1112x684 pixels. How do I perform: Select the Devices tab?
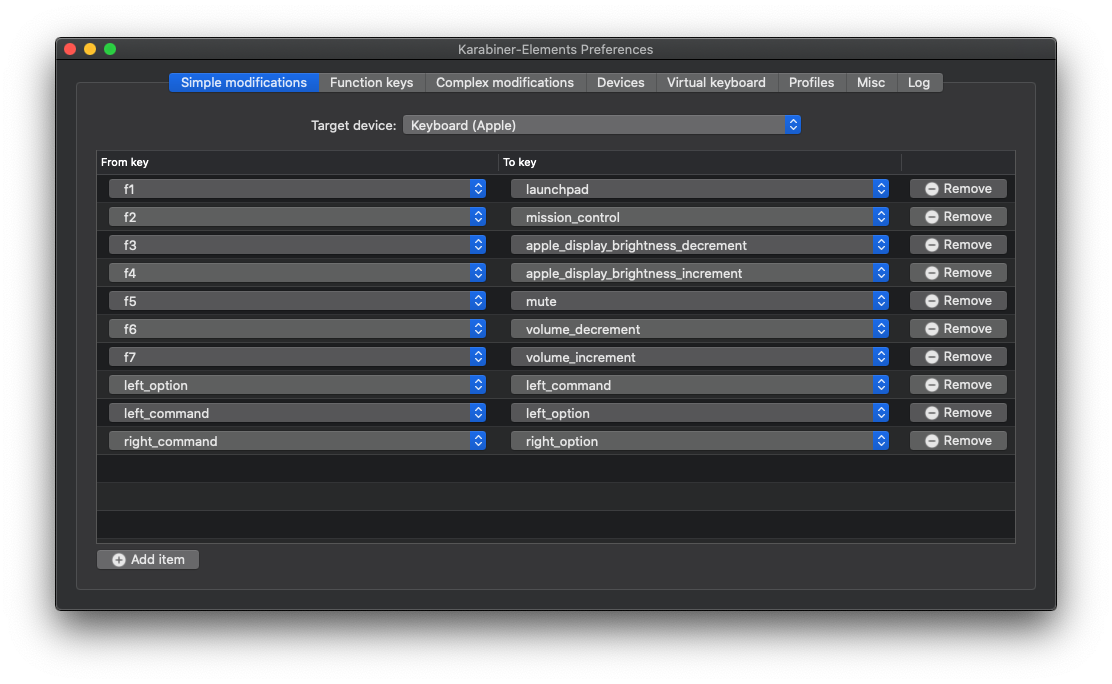click(x=621, y=82)
